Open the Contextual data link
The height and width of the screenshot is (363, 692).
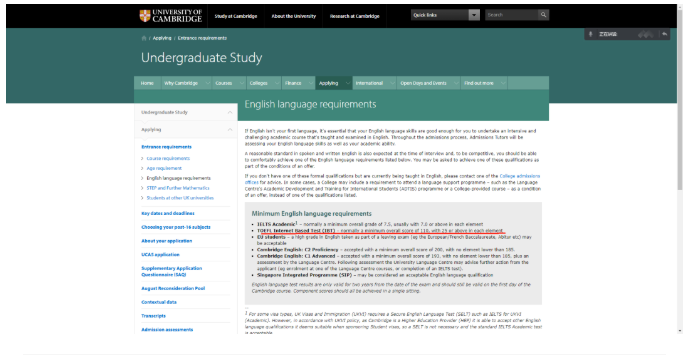point(159,303)
